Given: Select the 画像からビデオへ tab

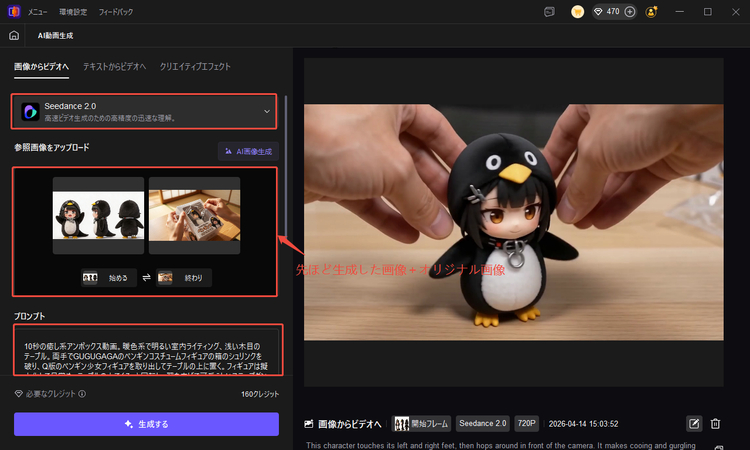Looking at the screenshot, I should point(41,66).
